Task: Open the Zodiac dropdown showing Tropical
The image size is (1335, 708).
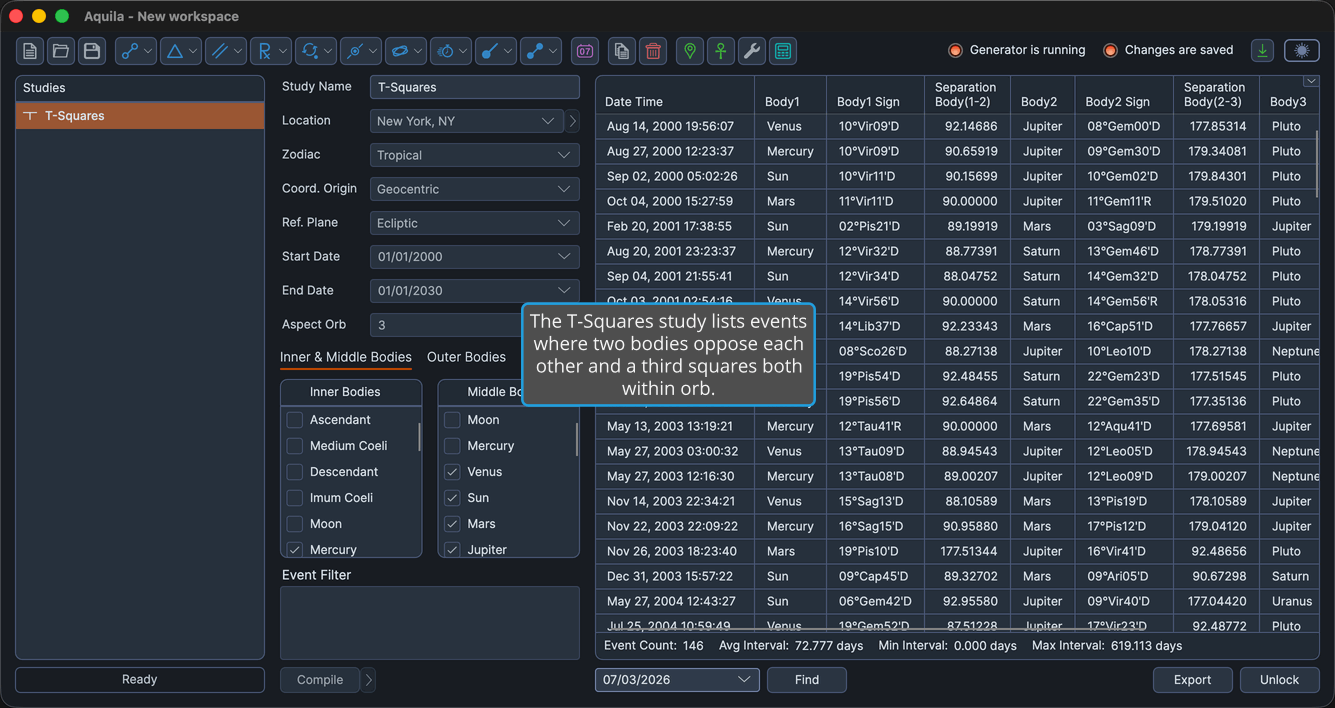Action: point(475,155)
